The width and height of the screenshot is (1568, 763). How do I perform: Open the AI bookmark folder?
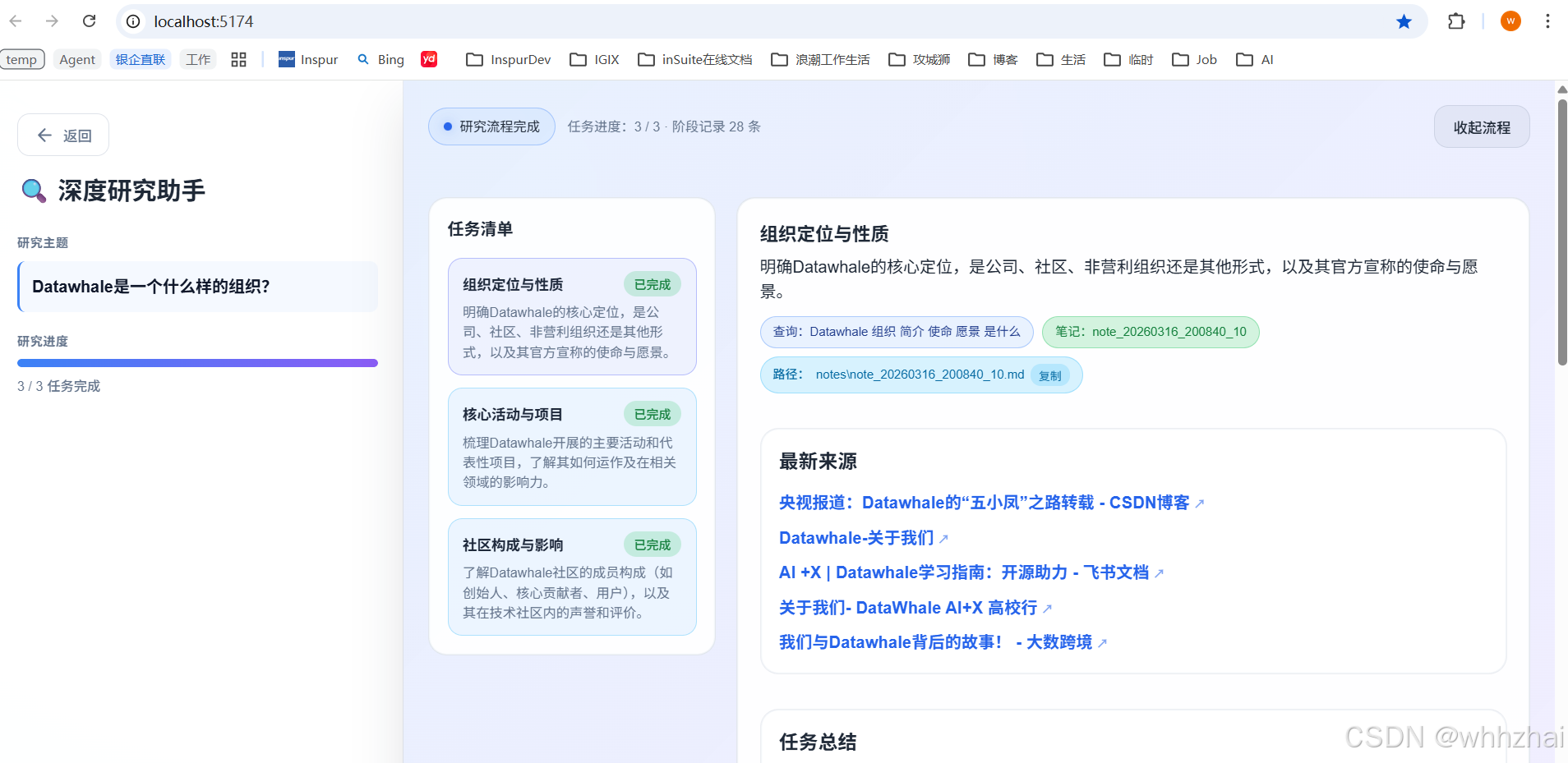[x=1255, y=59]
